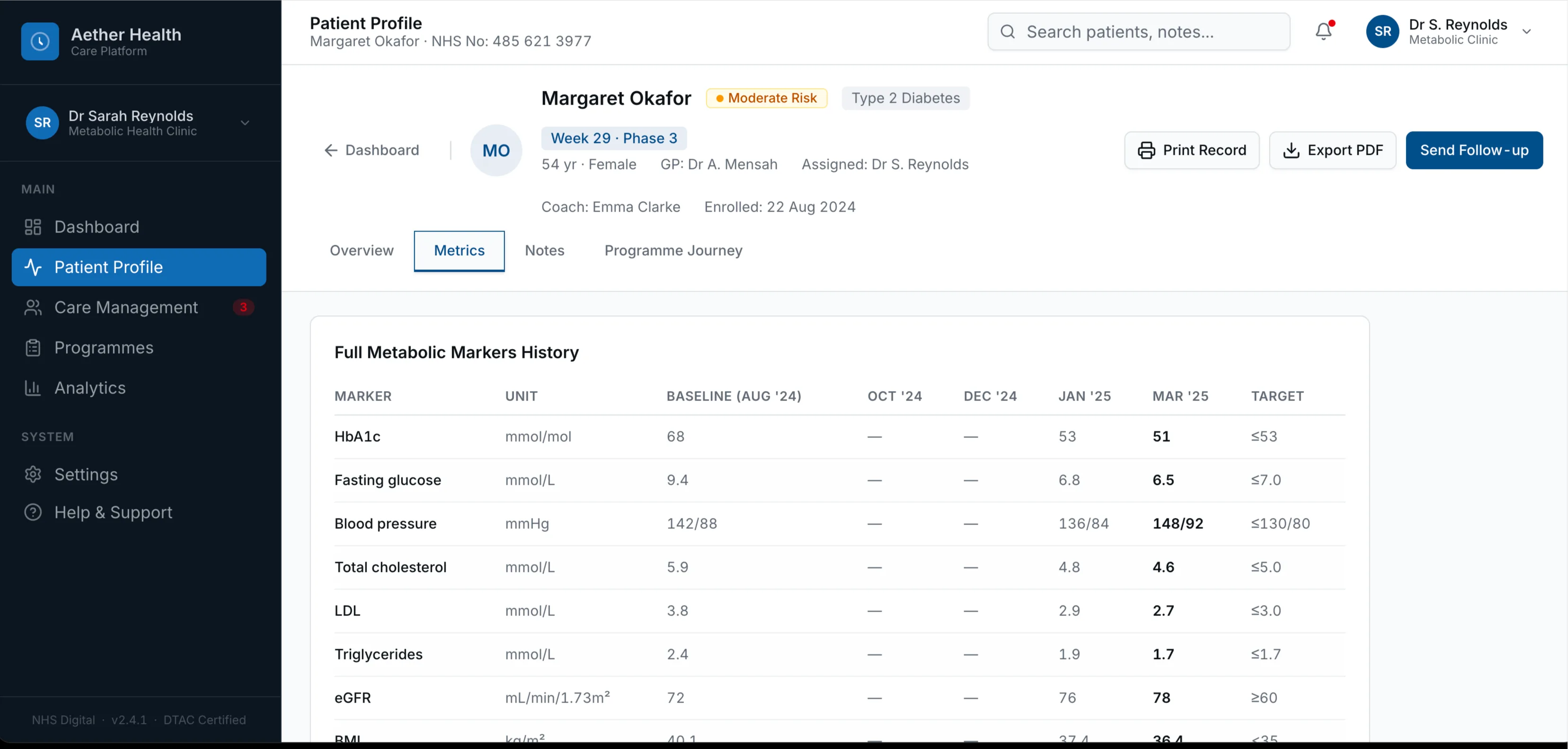The height and width of the screenshot is (749, 1568).
Task: Open the Programme Journey tab
Action: coord(673,251)
